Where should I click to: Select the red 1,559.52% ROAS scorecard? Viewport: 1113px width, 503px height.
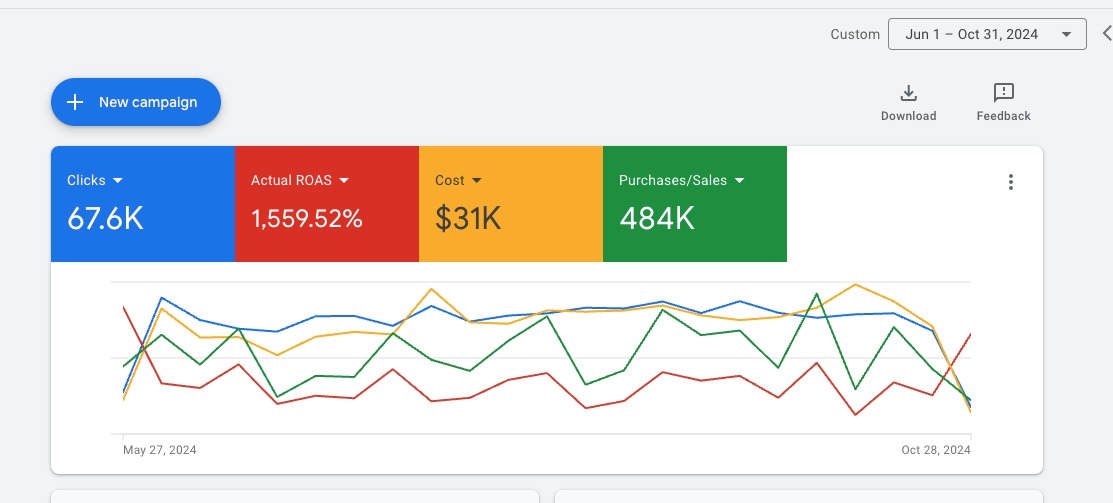[x=327, y=204]
